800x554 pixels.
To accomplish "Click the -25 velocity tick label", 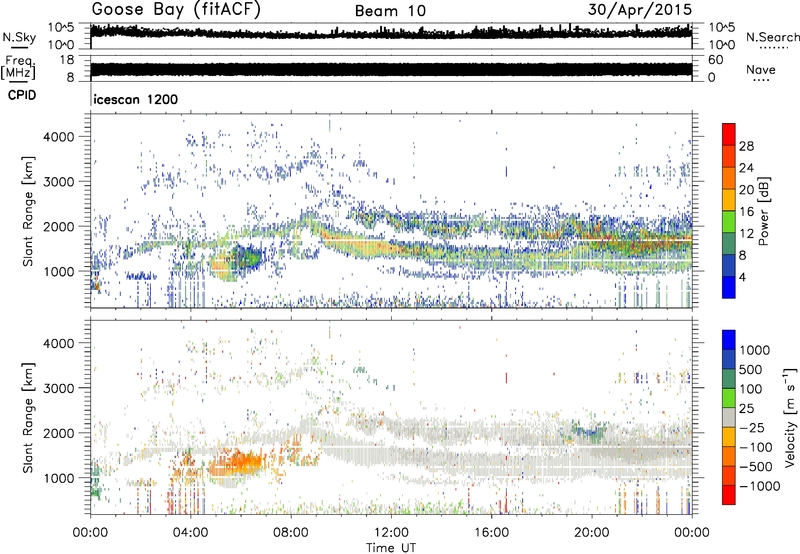I will [x=751, y=427].
